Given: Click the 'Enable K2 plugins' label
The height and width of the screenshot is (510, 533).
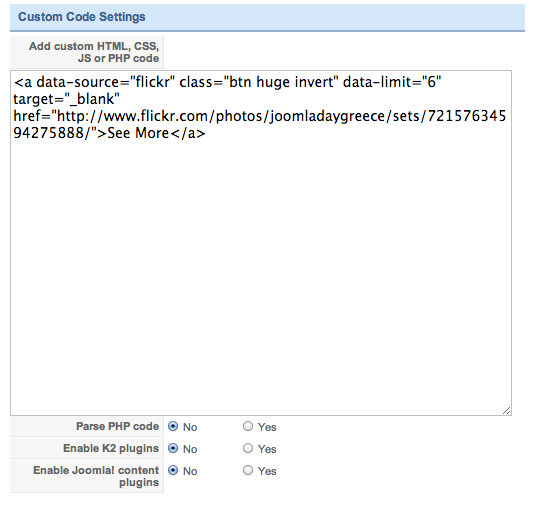Looking at the screenshot, I should [111, 448].
